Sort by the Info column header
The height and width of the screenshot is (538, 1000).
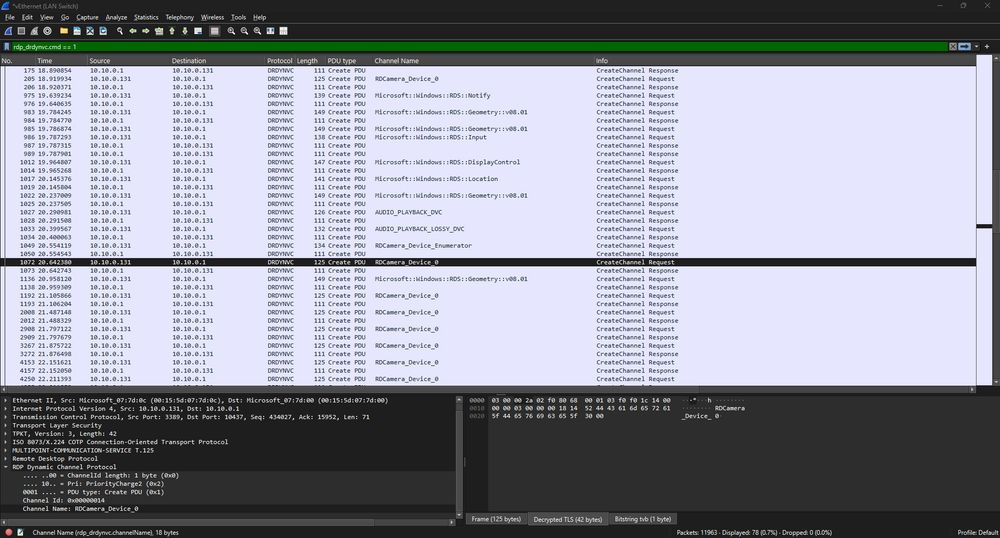tap(784, 61)
